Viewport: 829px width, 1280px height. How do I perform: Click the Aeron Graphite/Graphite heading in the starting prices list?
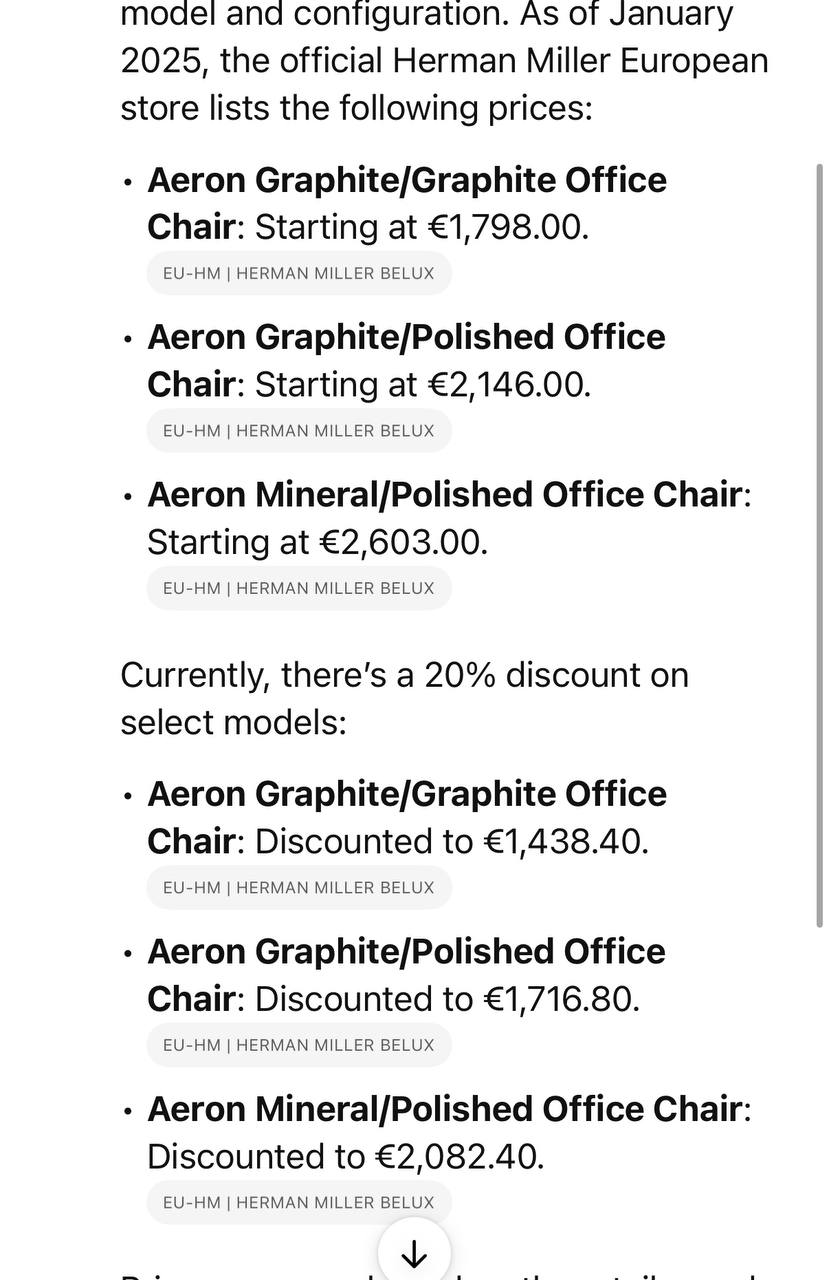coord(406,181)
